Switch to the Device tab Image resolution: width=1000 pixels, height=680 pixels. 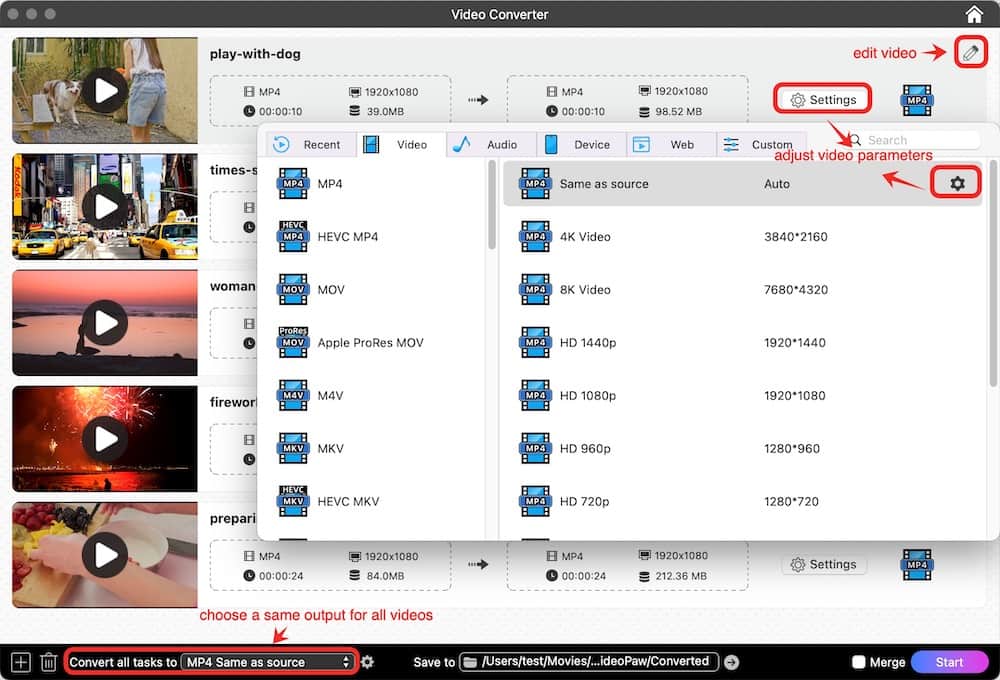(580, 144)
